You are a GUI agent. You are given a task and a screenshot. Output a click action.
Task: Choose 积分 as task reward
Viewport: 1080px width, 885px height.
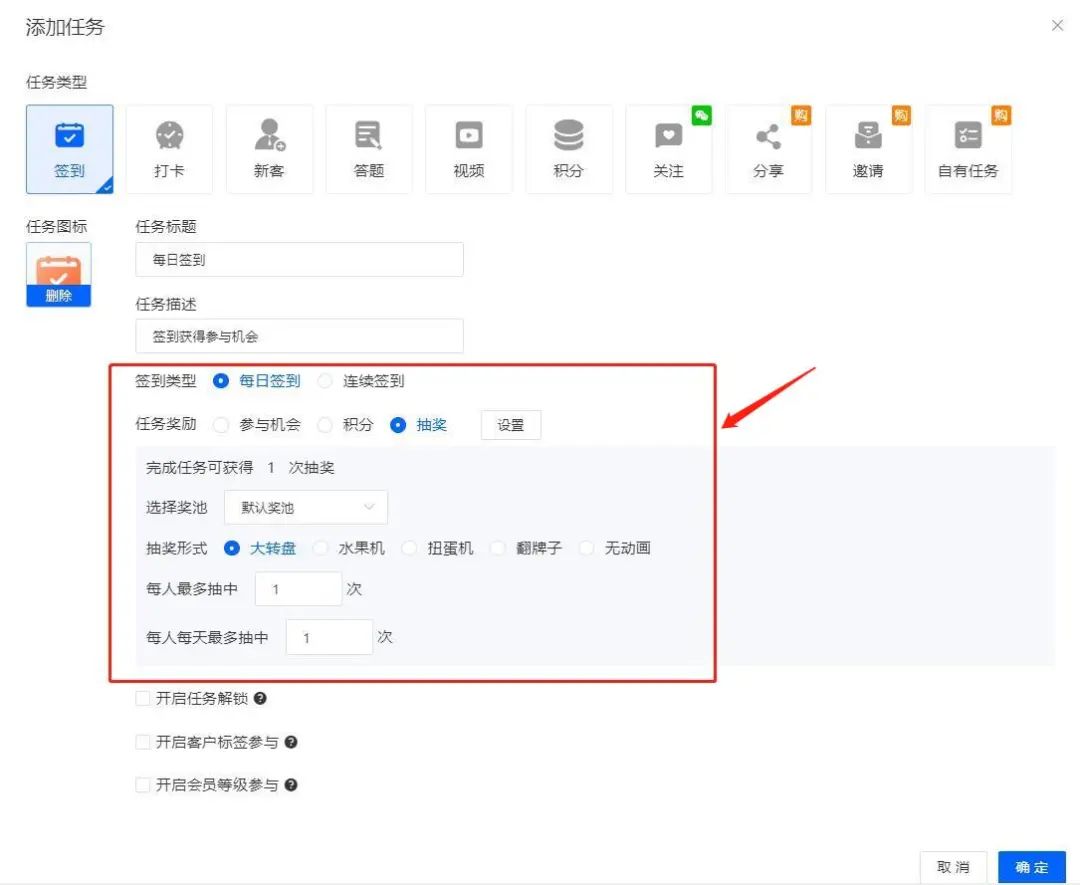coord(325,425)
